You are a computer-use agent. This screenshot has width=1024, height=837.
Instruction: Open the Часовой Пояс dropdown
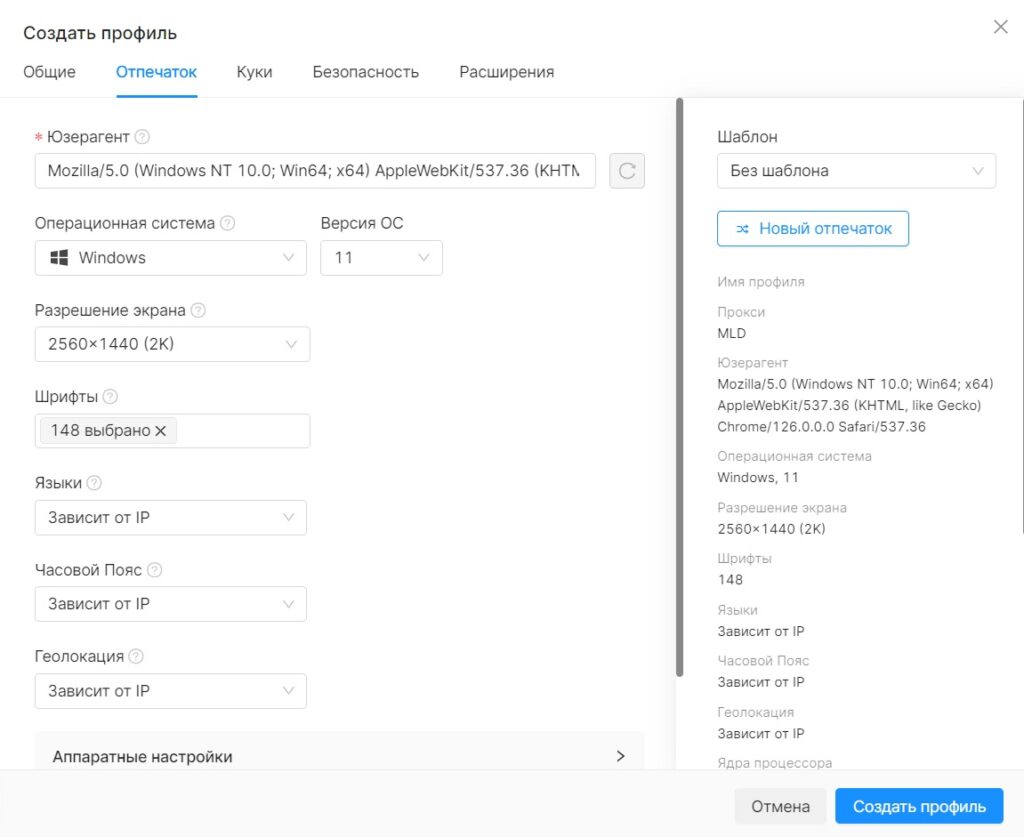170,604
